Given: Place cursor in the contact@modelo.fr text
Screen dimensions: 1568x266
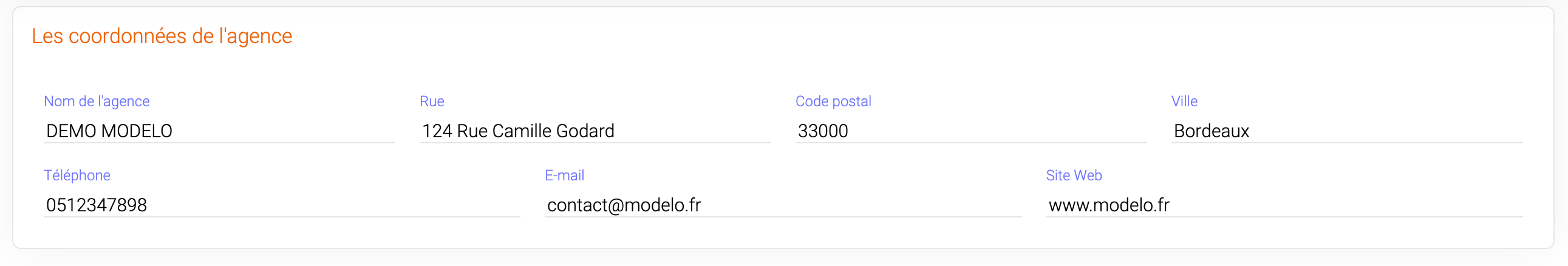Looking at the screenshot, I should 624,205.
